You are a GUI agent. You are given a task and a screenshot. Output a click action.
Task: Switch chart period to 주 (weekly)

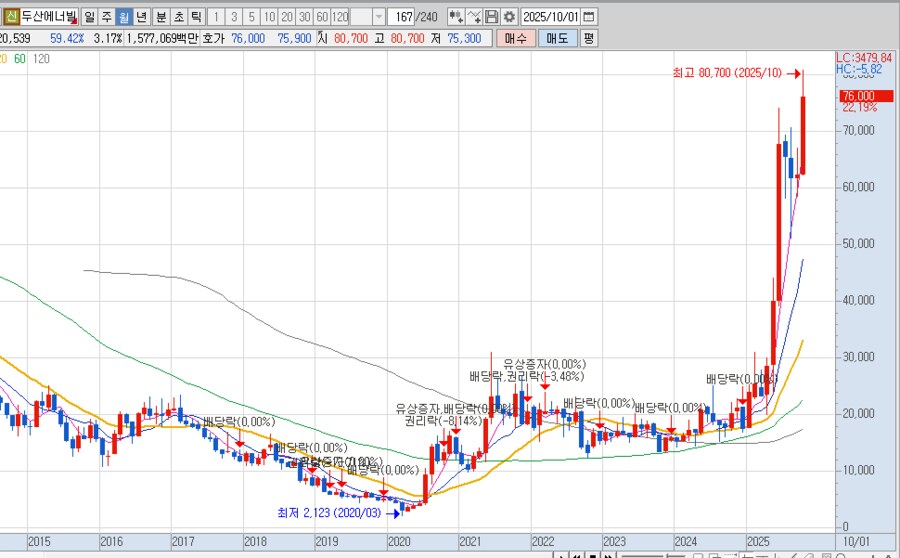coord(107,17)
